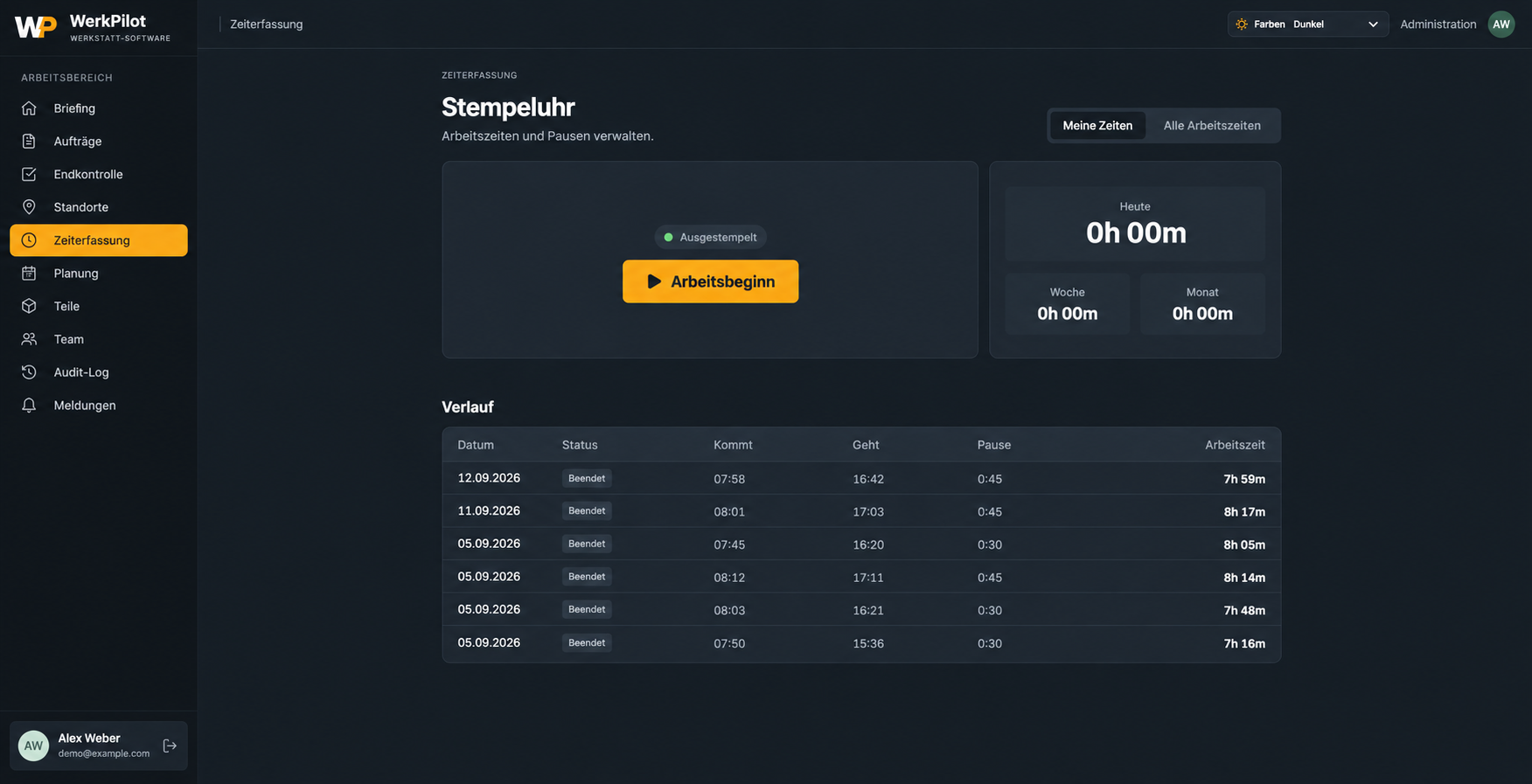Open Teile via its box icon
This screenshot has width=1532, height=784.
tap(29, 306)
